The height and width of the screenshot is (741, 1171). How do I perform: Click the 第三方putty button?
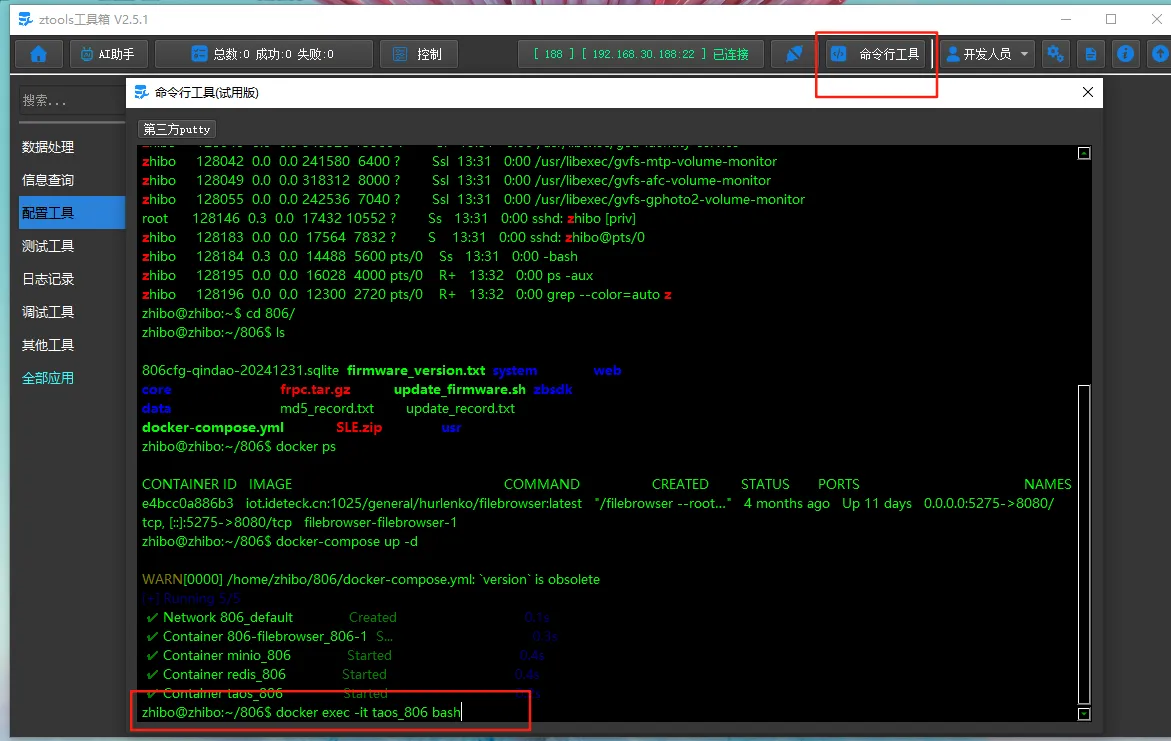177,129
